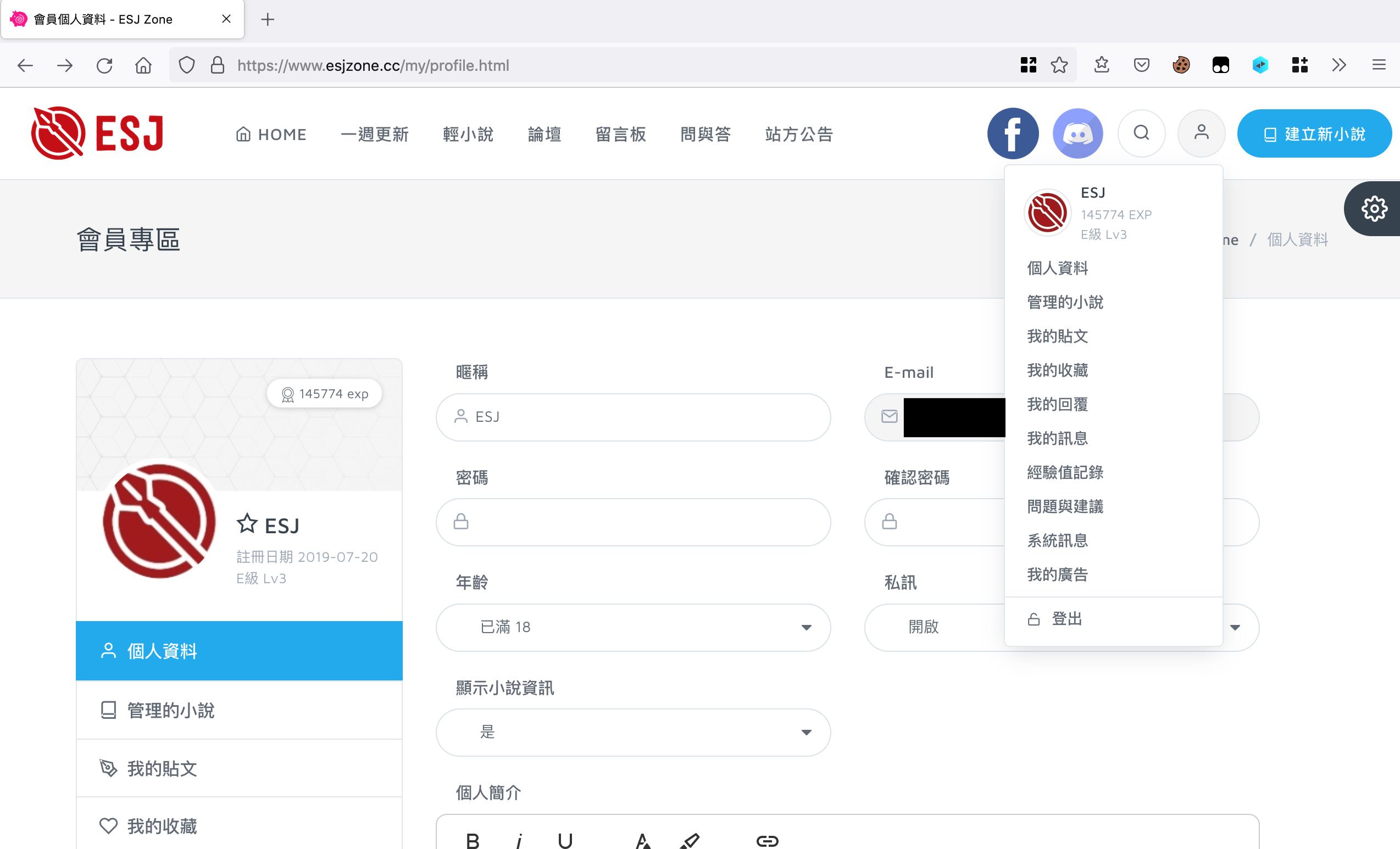Click the cookie extension icon
Image resolution: width=1400 pixels, height=849 pixels.
[x=1181, y=65]
